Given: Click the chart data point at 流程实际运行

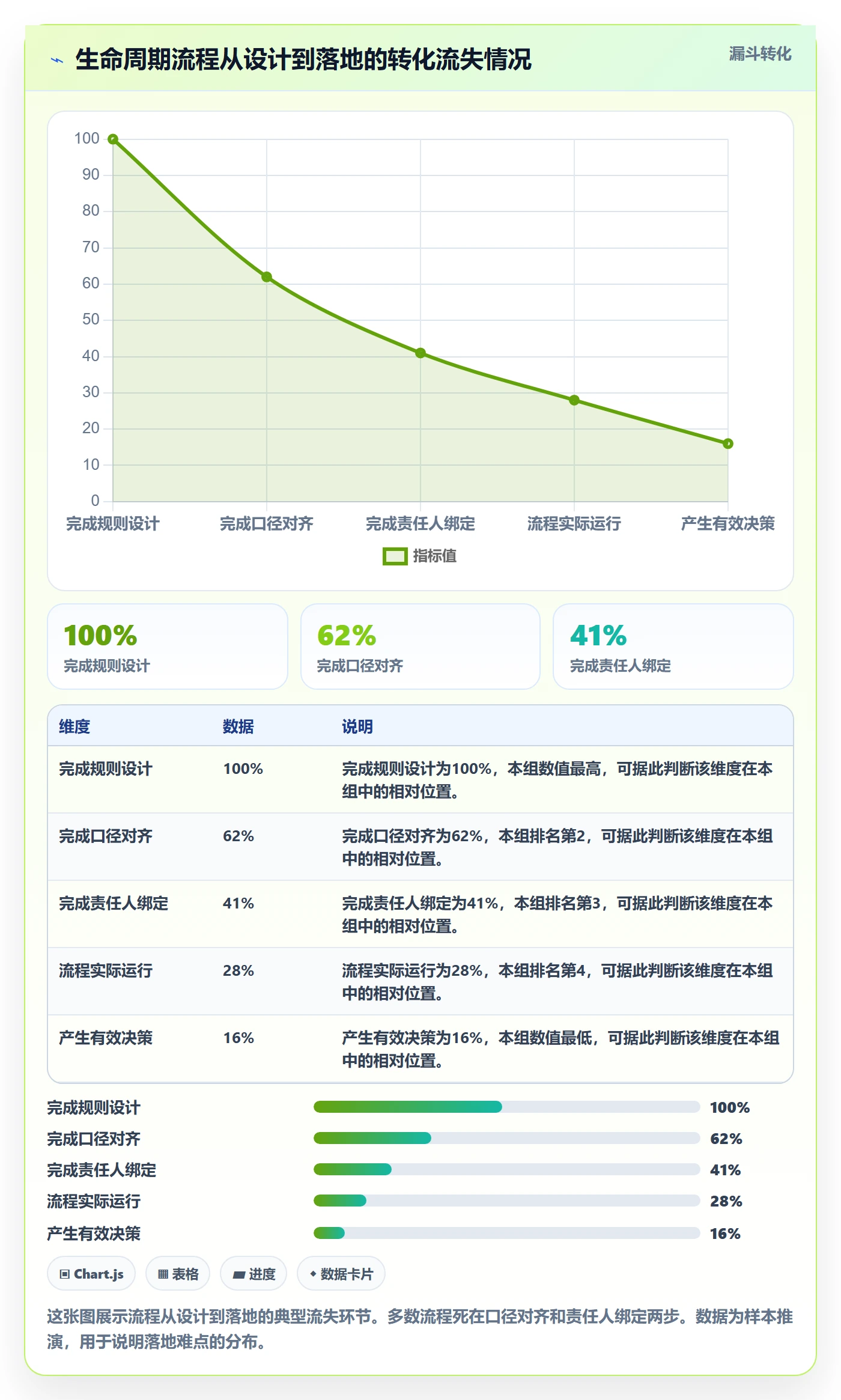Looking at the screenshot, I should click(x=574, y=400).
